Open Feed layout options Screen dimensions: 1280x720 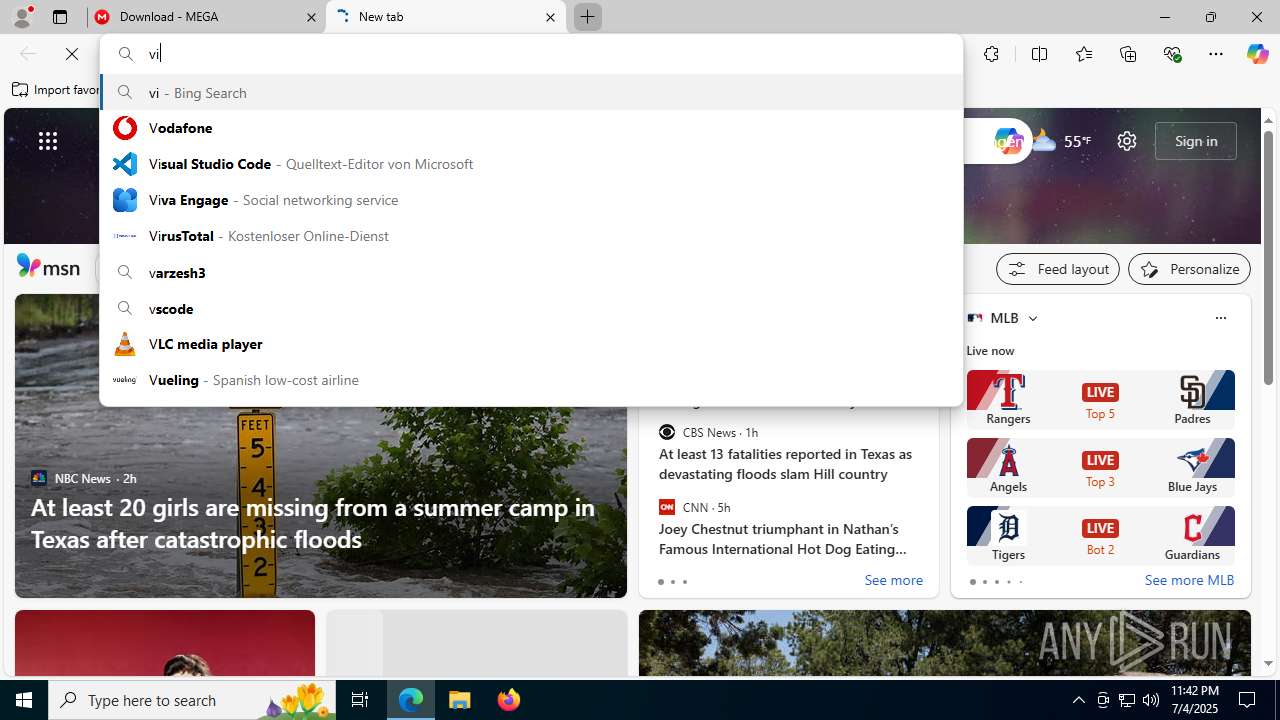click(x=1058, y=269)
